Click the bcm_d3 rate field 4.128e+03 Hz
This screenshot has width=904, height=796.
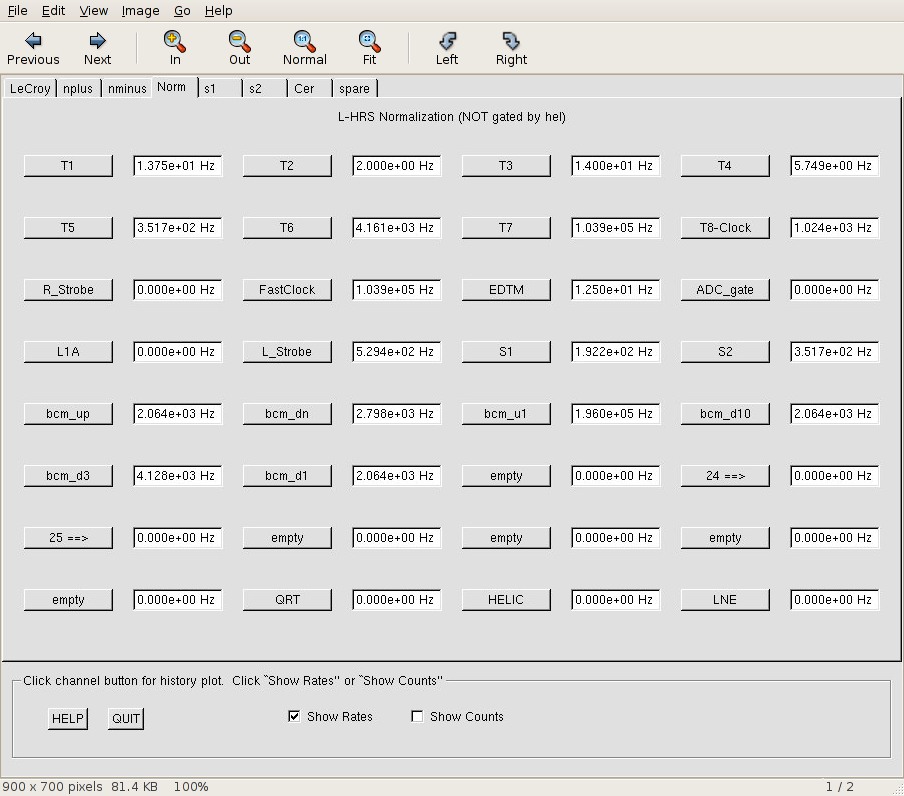tap(178, 476)
